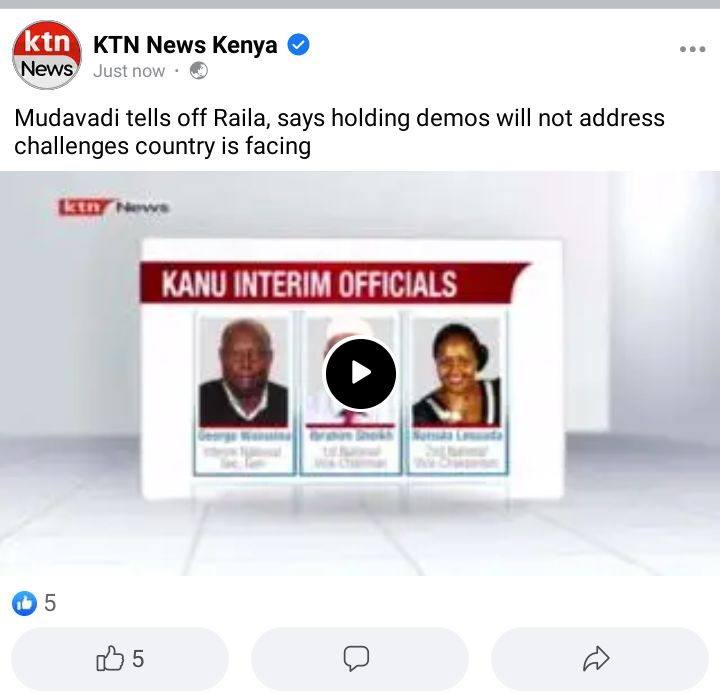
Task: Play the video with center play button
Action: 360,373
